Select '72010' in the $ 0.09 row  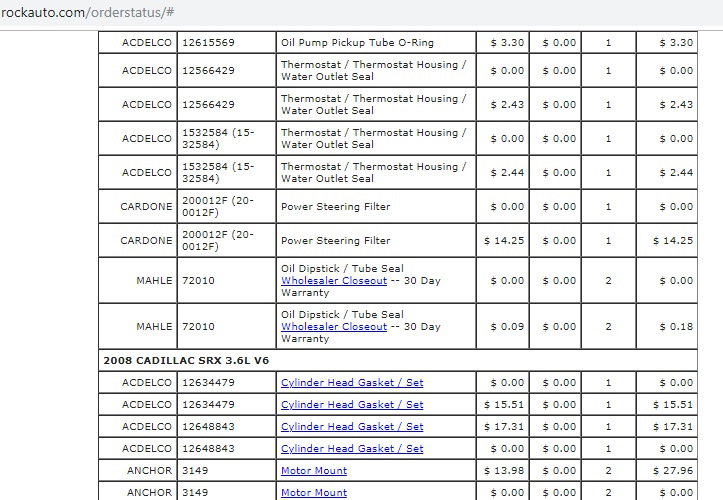[x=198, y=327]
